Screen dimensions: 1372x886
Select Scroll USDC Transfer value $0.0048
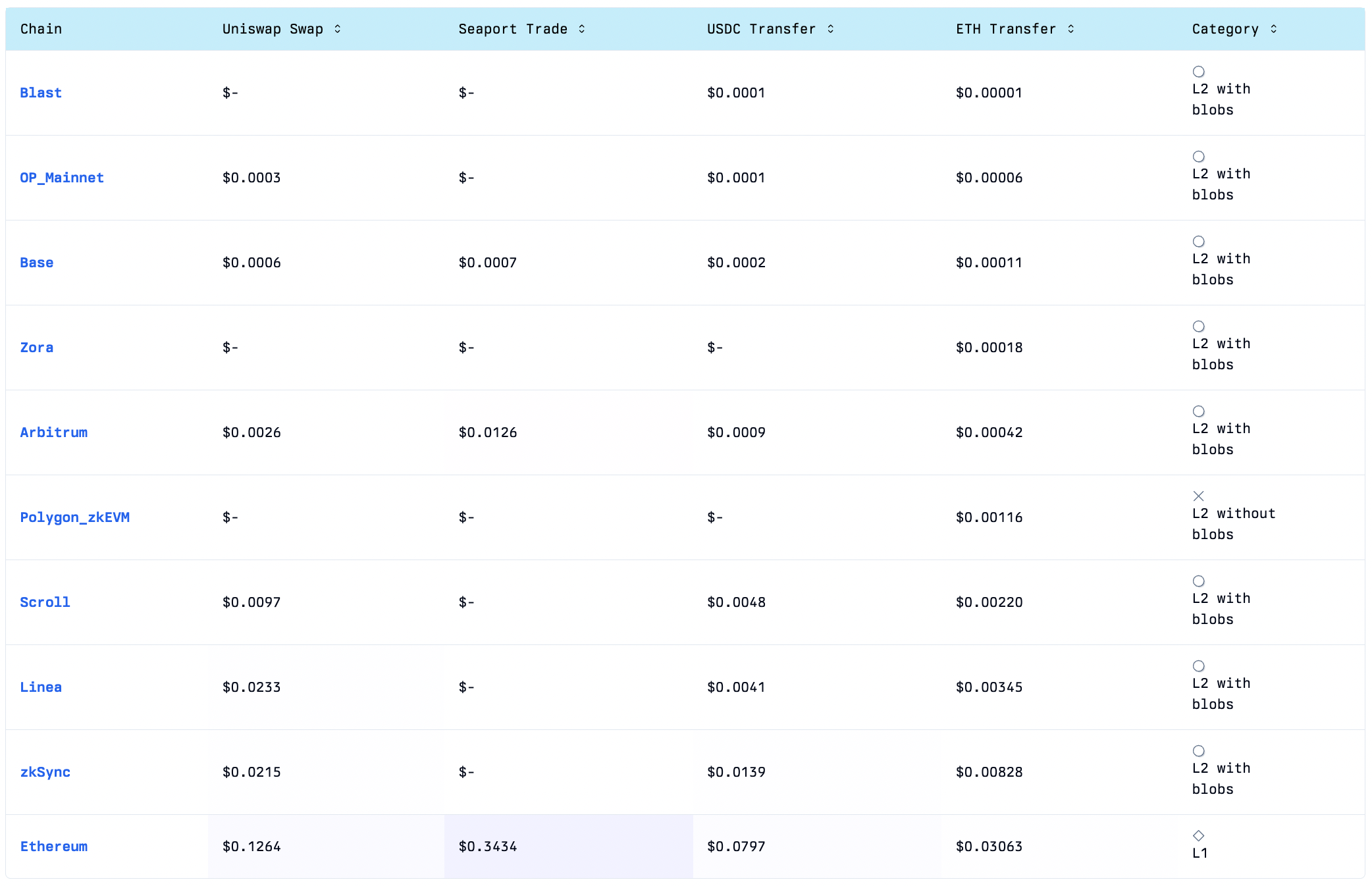click(x=736, y=602)
